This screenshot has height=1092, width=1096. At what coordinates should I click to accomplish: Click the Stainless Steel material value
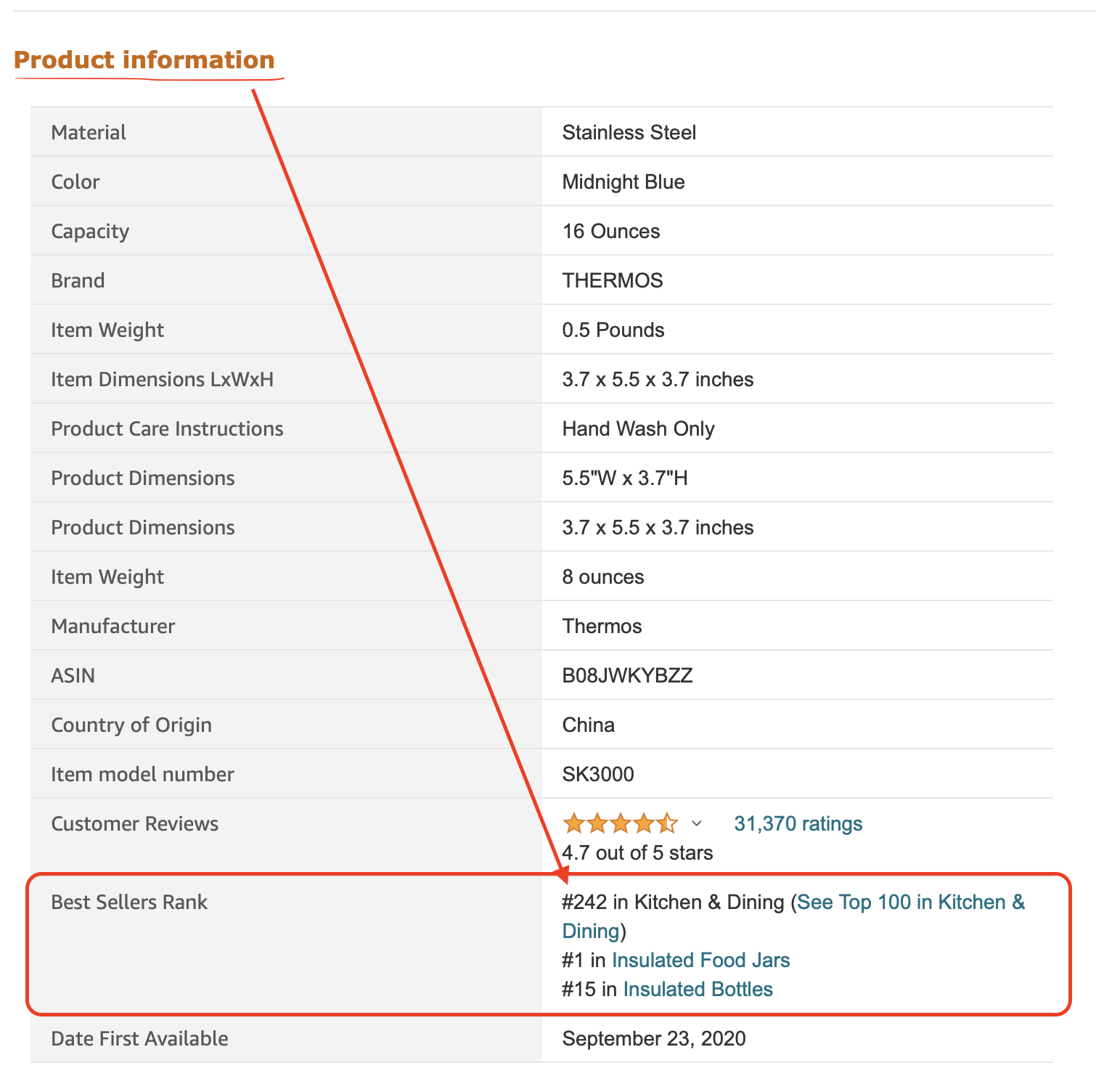coord(629,132)
